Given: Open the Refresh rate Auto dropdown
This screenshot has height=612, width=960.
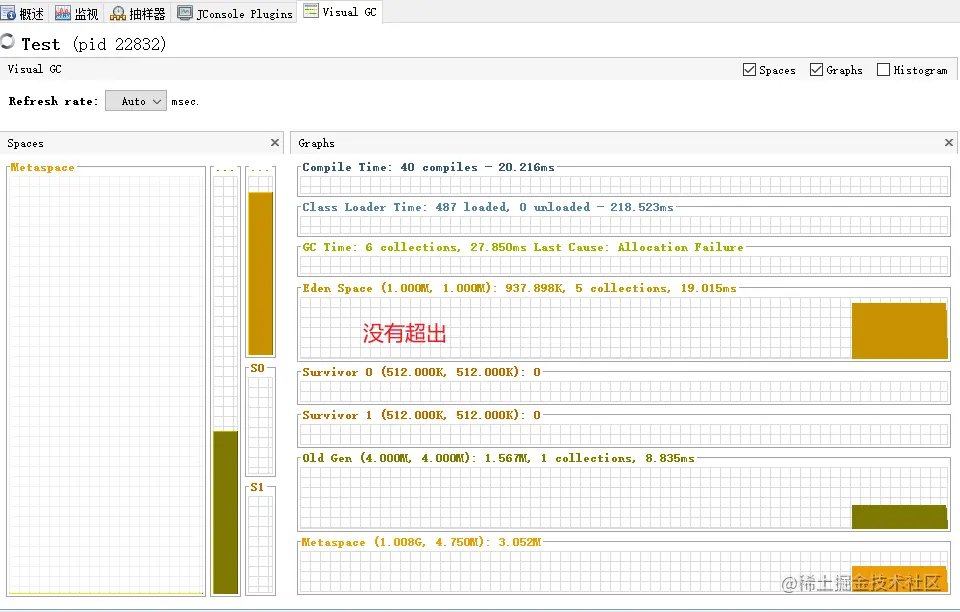Looking at the screenshot, I should (136, 101).
